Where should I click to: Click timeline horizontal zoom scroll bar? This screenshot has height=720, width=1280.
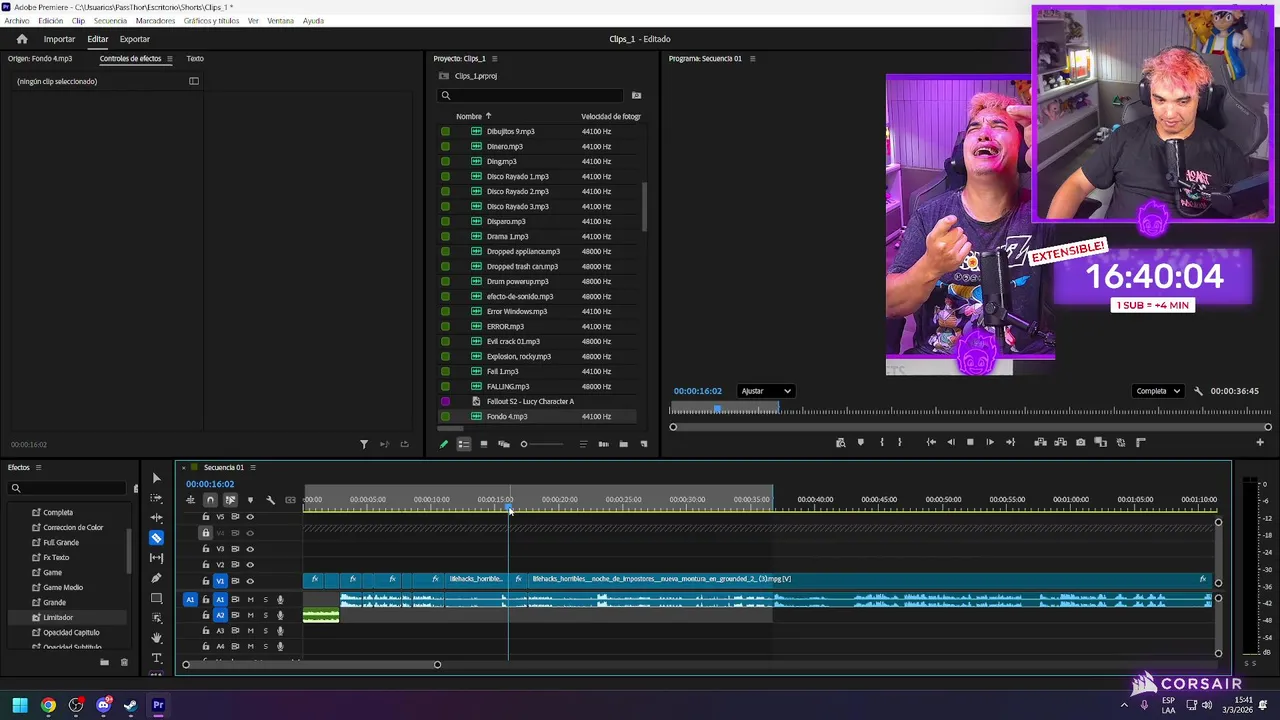[311, 664]
